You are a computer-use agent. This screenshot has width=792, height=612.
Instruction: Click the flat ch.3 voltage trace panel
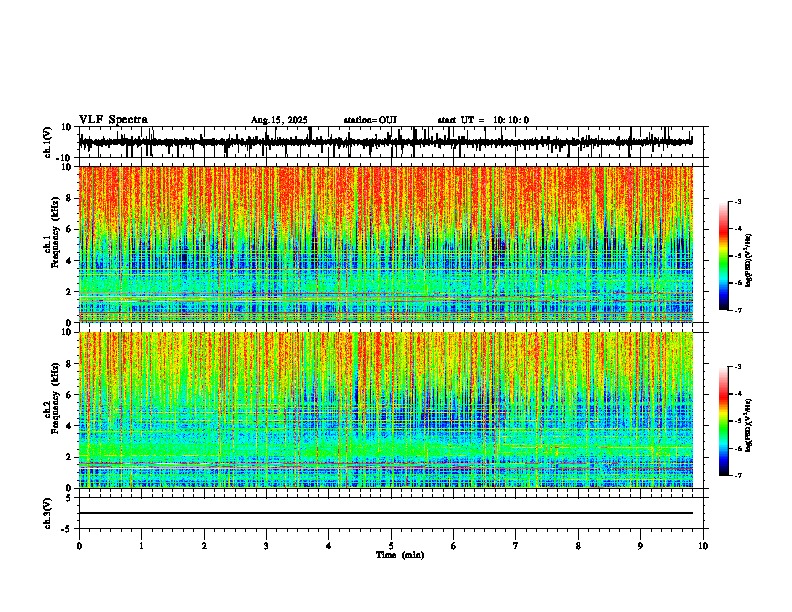[390, 513]
